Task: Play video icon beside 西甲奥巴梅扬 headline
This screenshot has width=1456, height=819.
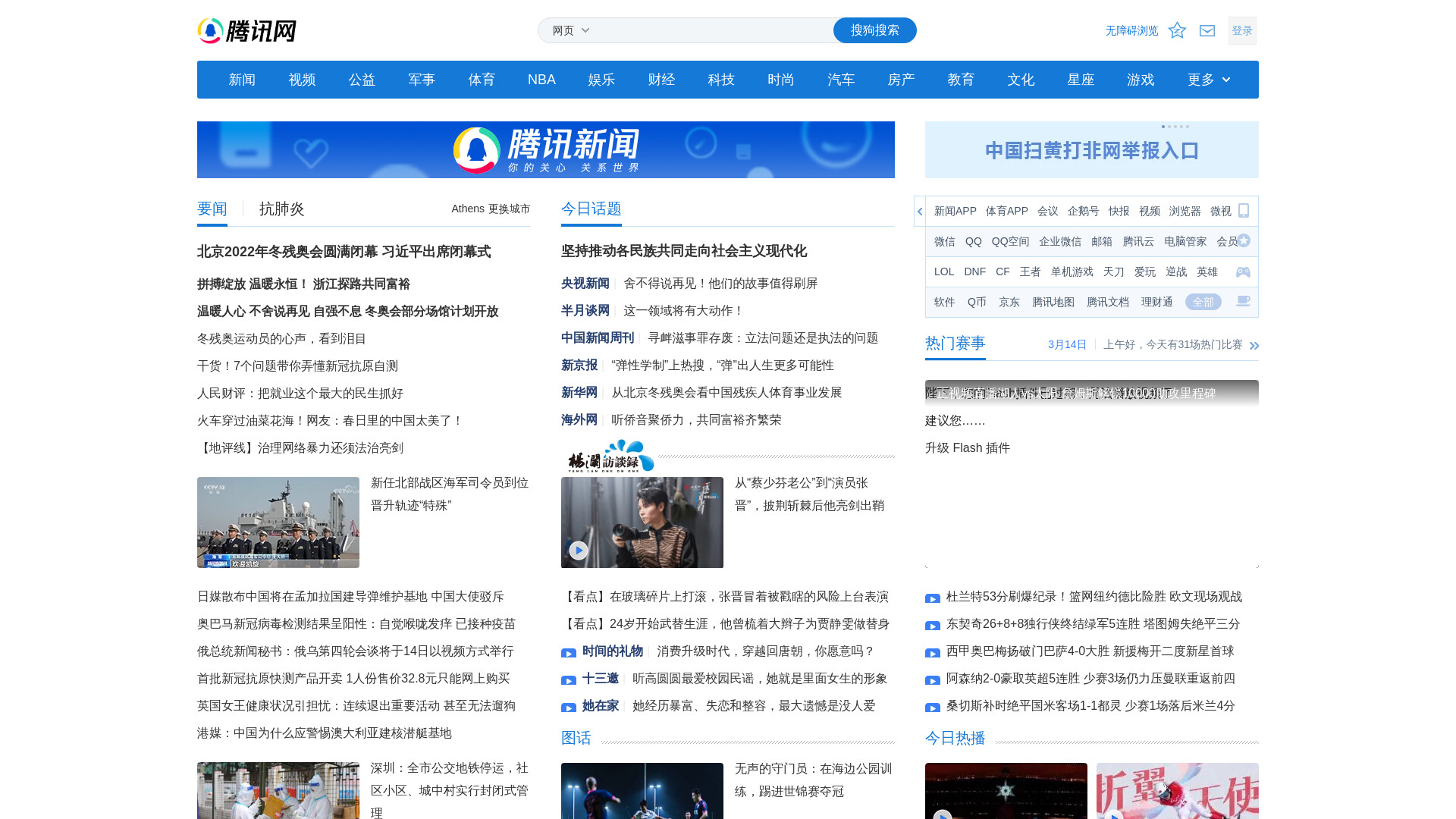Action: click(x=933, y=653)
